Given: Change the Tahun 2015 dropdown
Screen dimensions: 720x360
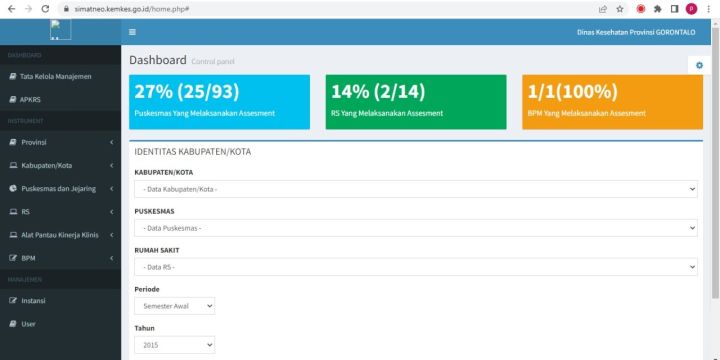Looking at the screenshot, I should [174, 345].
